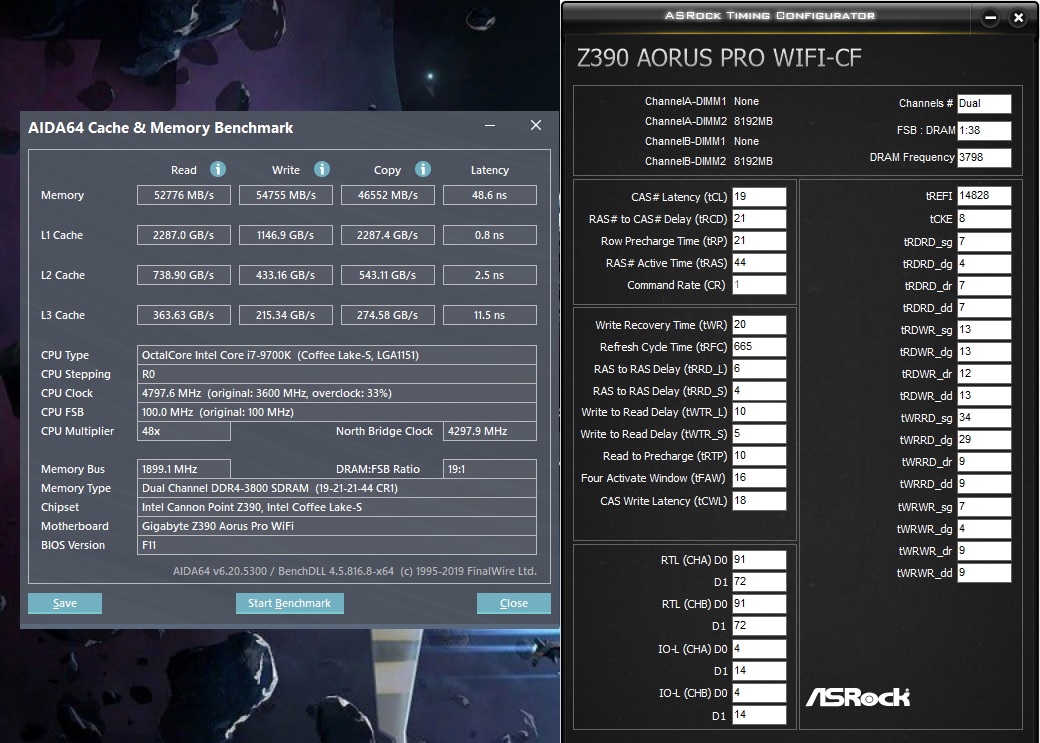Image resolution: width=1040 pixels, height=743 pixels.
Task: Click the DRAM Frequency 3798 field
Action: 984,157
